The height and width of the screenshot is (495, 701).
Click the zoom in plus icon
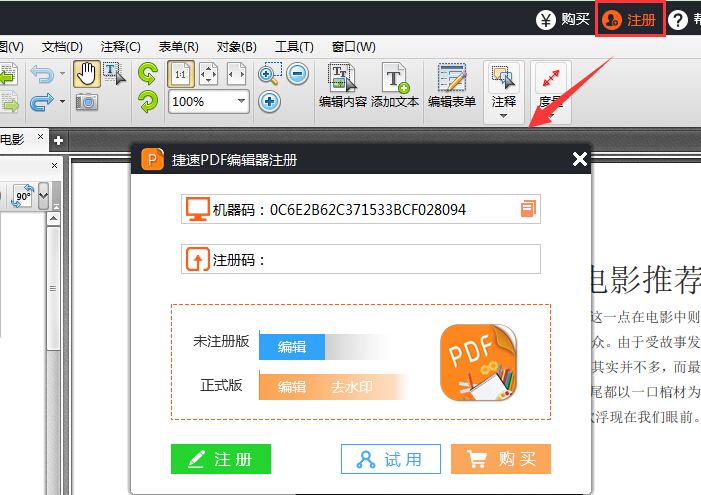click(x=269, y=102)
